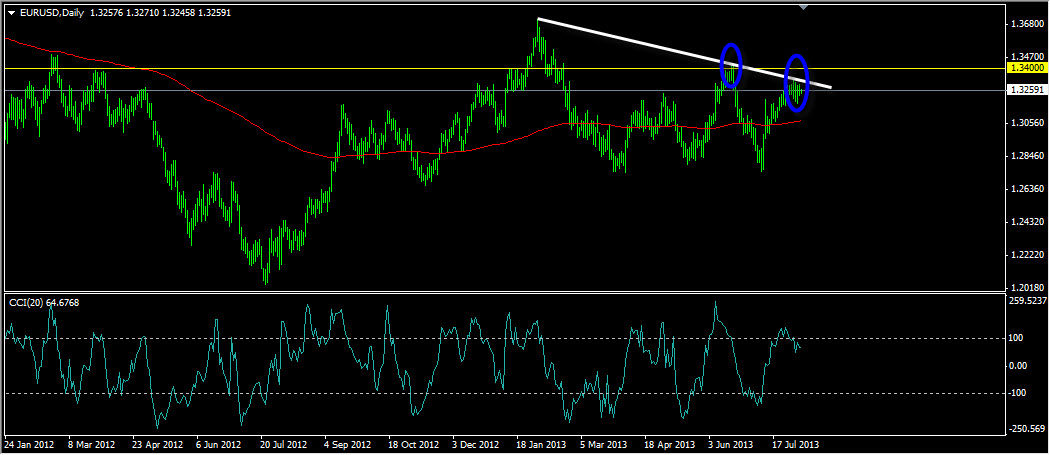Click the 1.36800 price axis value
Screen dimensions: 1050x455
click(1029, 24)
